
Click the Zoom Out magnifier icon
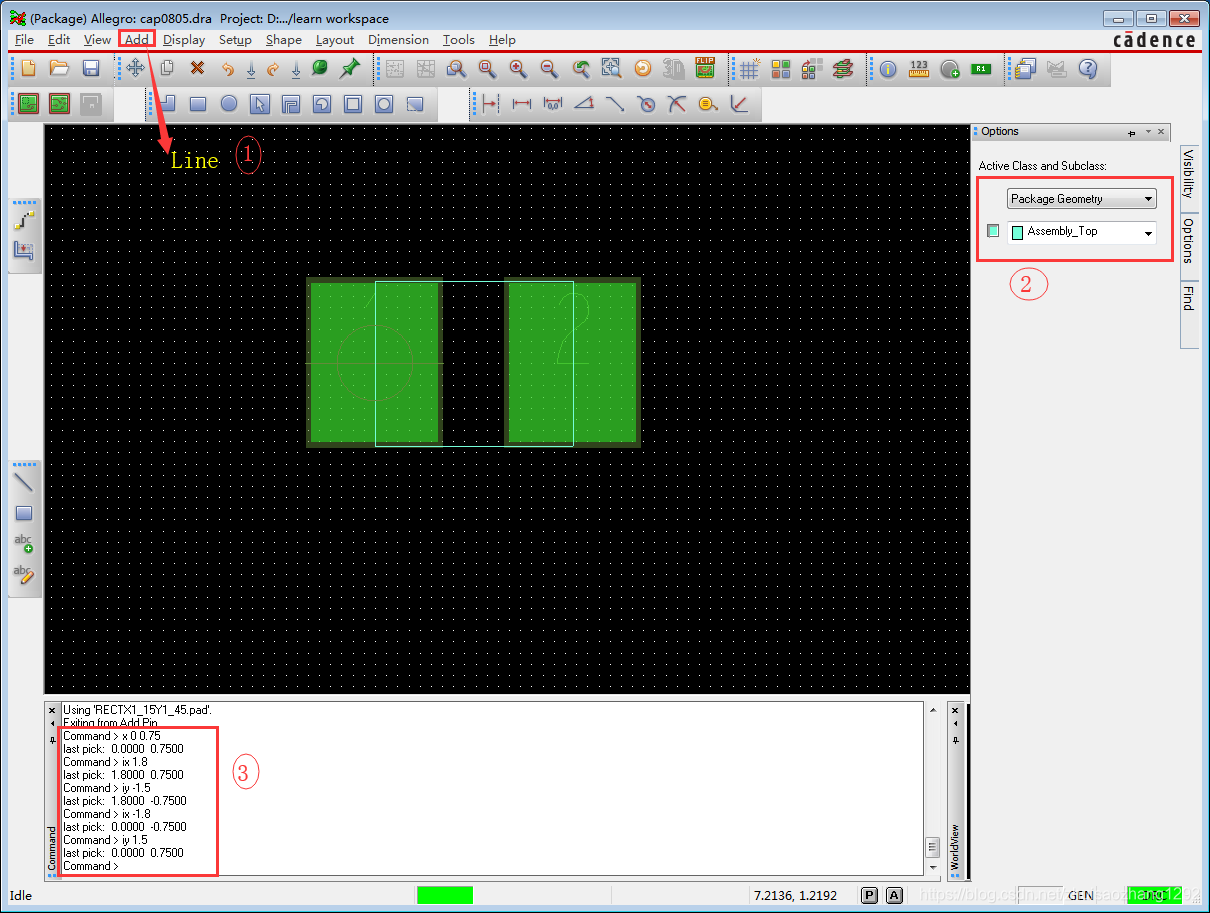pyautogui.click(x=549, y=68)
